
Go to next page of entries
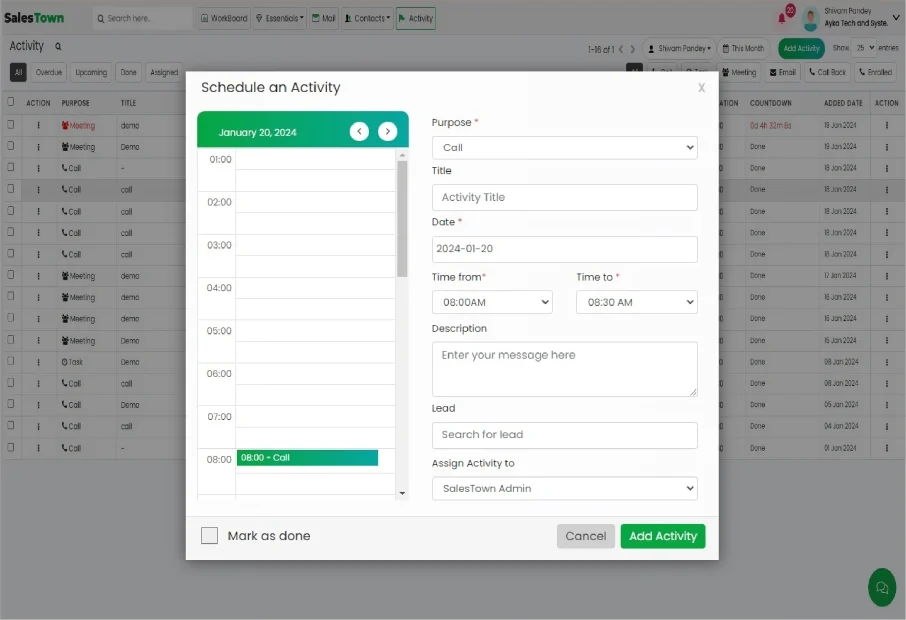tap(632, 49)
